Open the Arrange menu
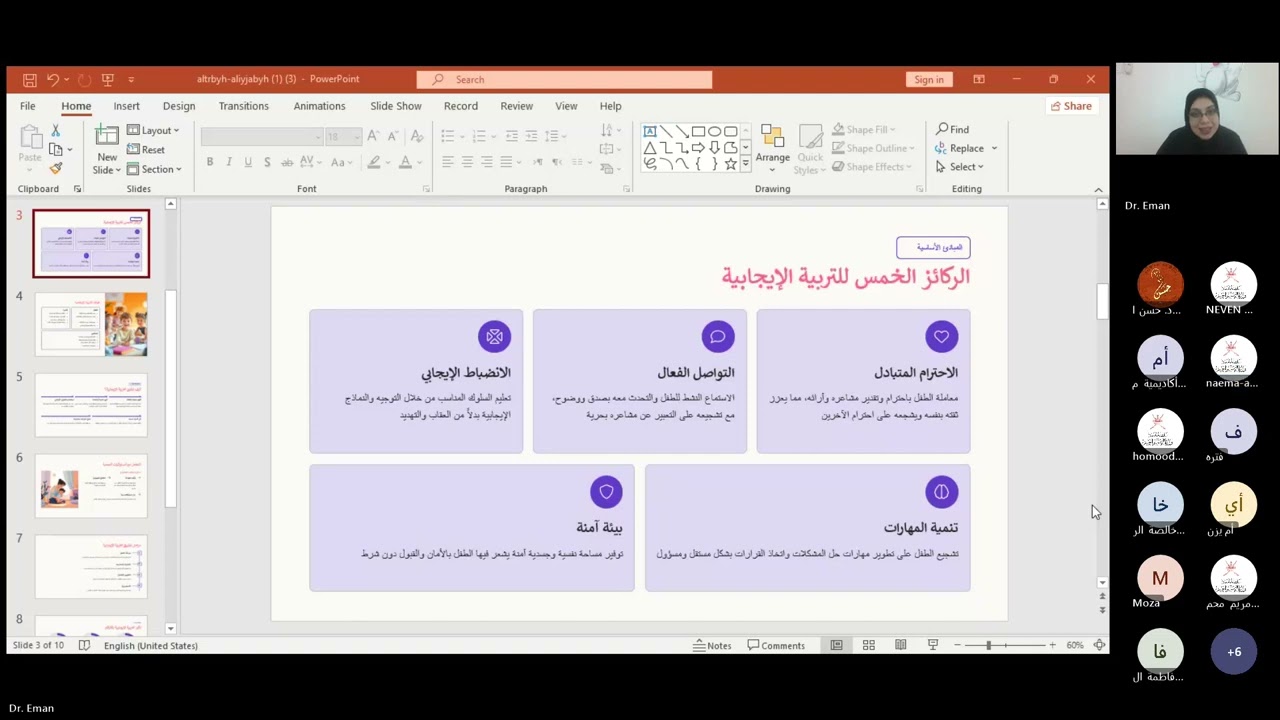The height and width of the screenshot is (720, 1280). tap(772, 148)
